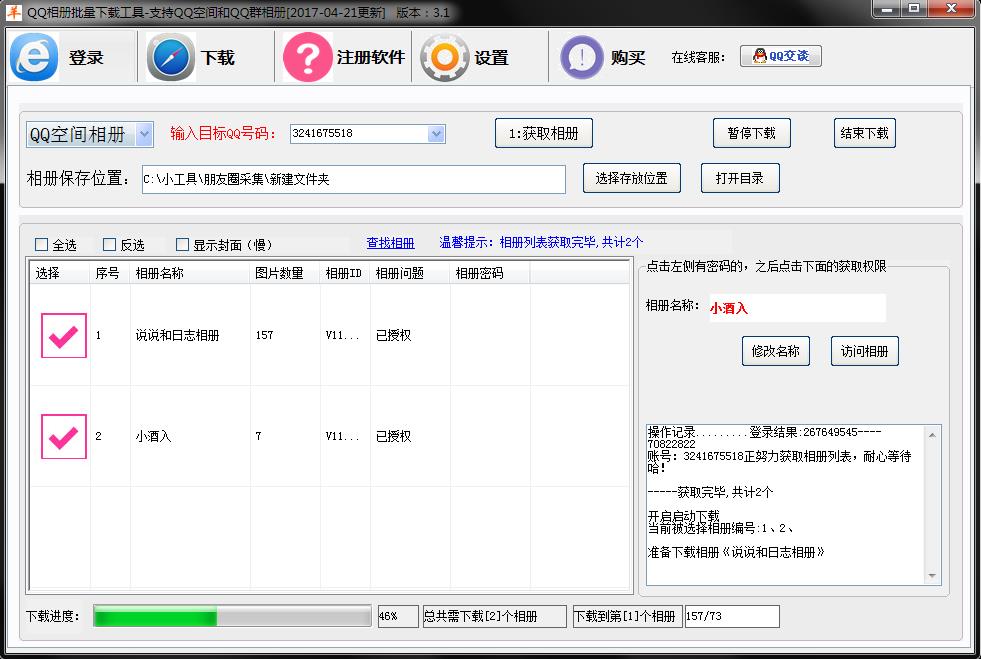This screenshot has height=659, width=981.
Task: Click the 修改名称 button
Action: tap(776, 351)
